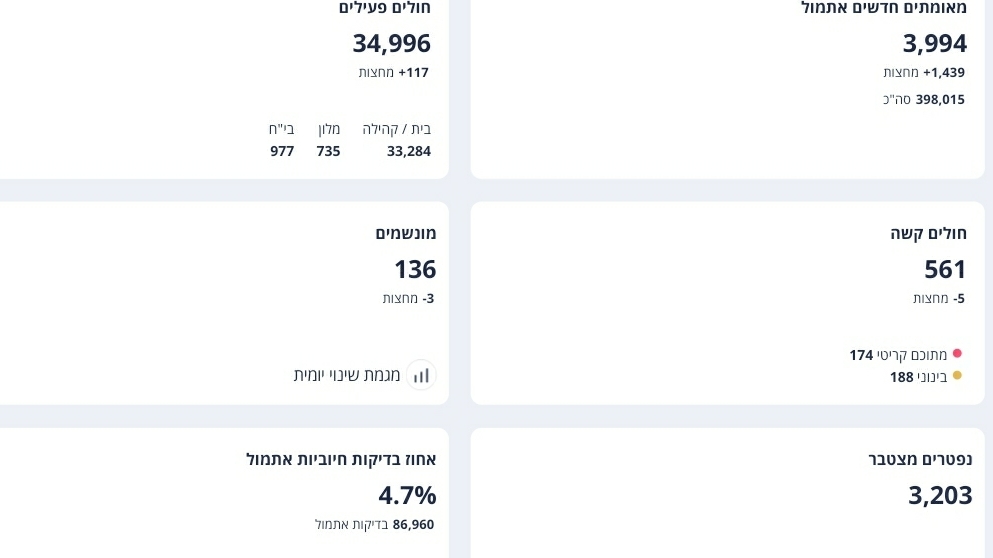Click the 86,960 בדיקות אתמול line
Image resolution: width=993 pixels, height=558 pixels.
[x=375, y=524]
